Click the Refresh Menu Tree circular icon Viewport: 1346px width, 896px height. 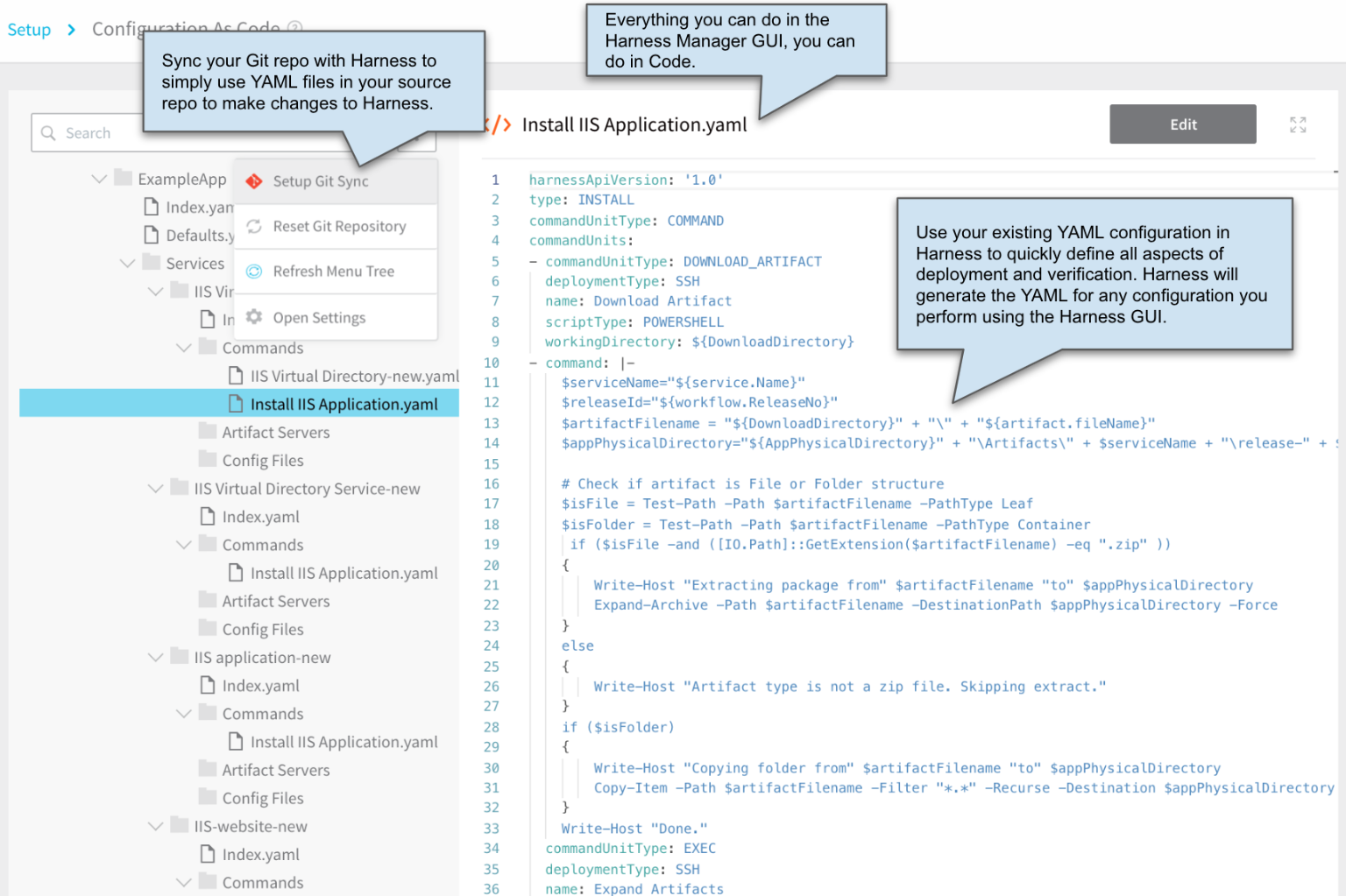[x=254, y=272]
